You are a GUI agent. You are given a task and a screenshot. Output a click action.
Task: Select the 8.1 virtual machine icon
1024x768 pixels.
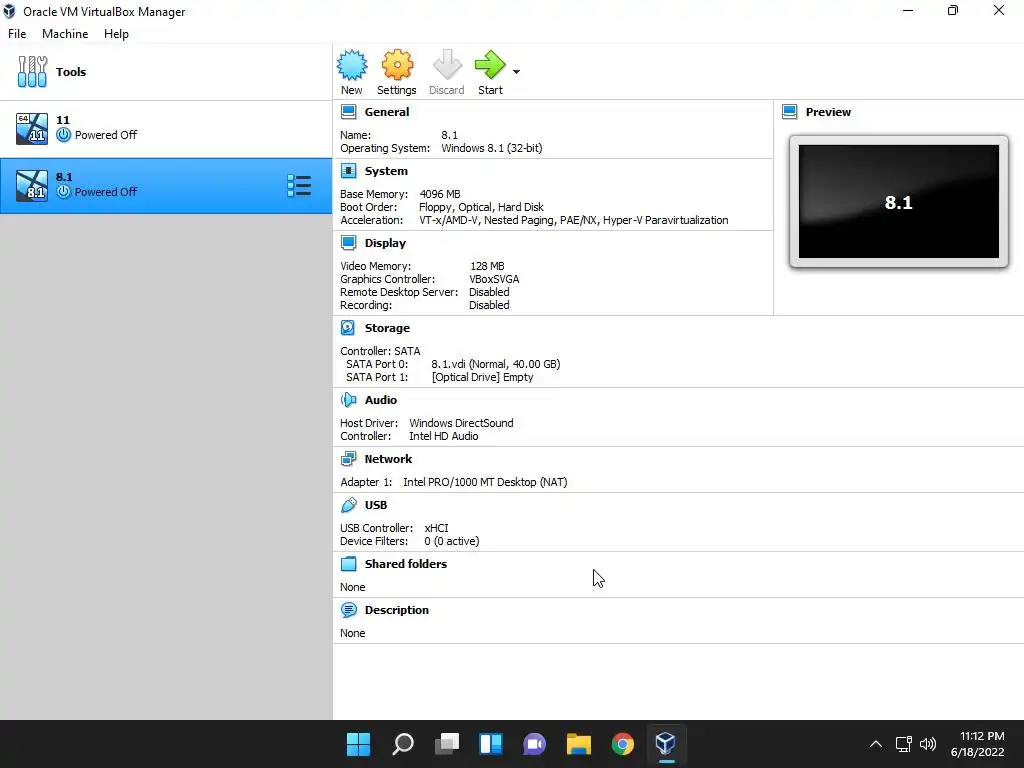32,185
